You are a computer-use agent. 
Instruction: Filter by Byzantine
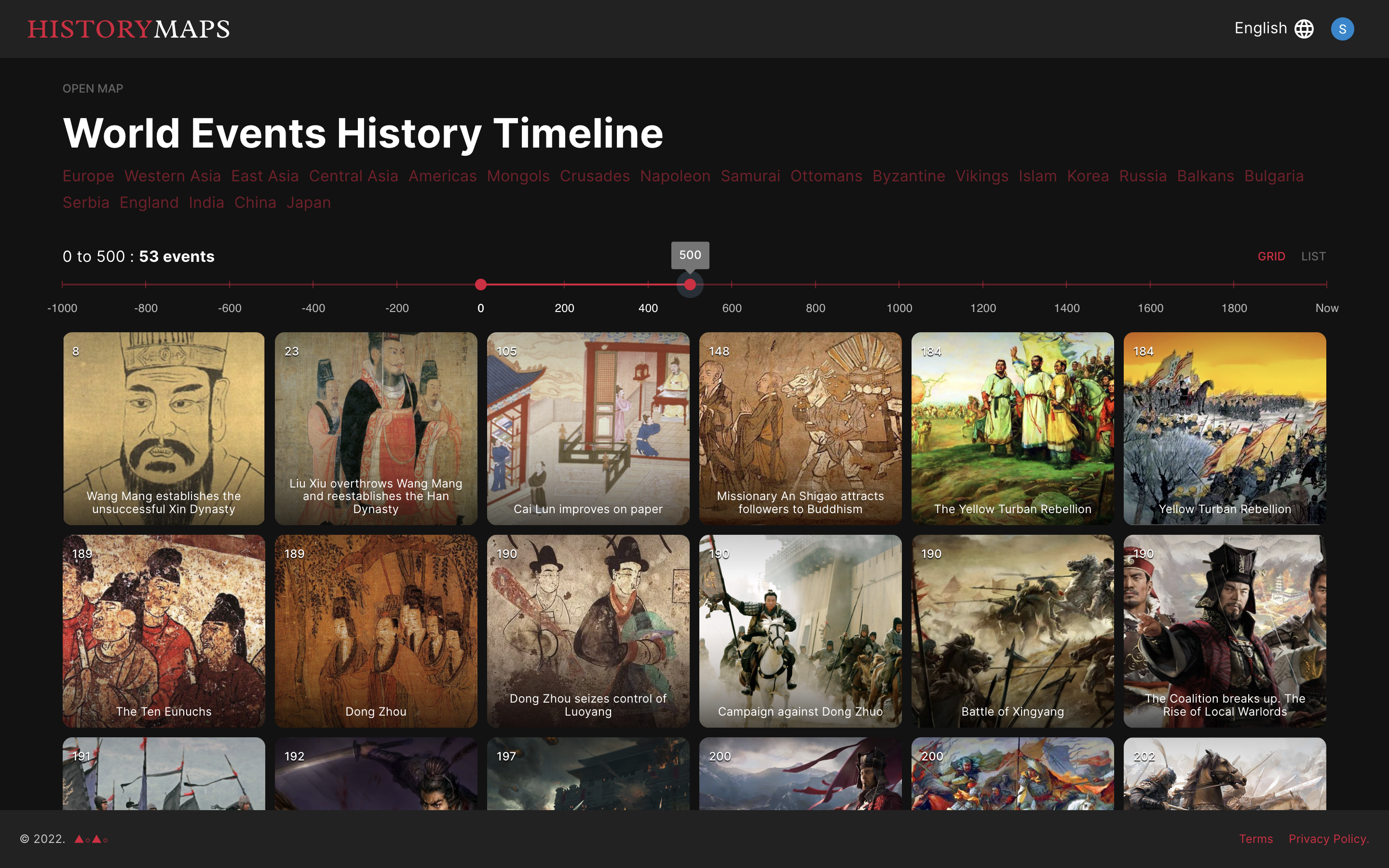click(909, 176)
